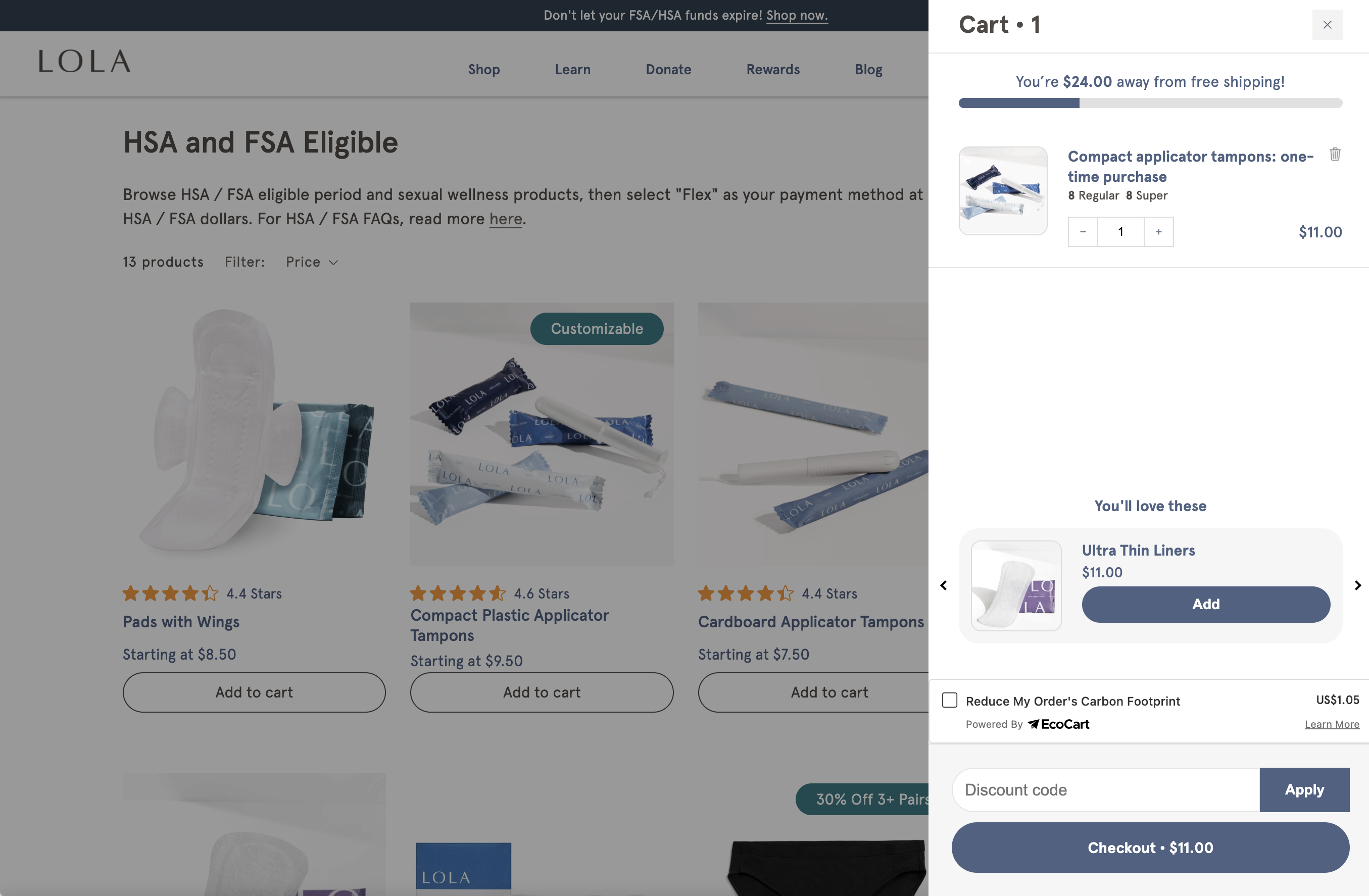Screen dimensions: 1369x896
Task: Increase tampon quantity with plus button
Action: coord(1158,232)
